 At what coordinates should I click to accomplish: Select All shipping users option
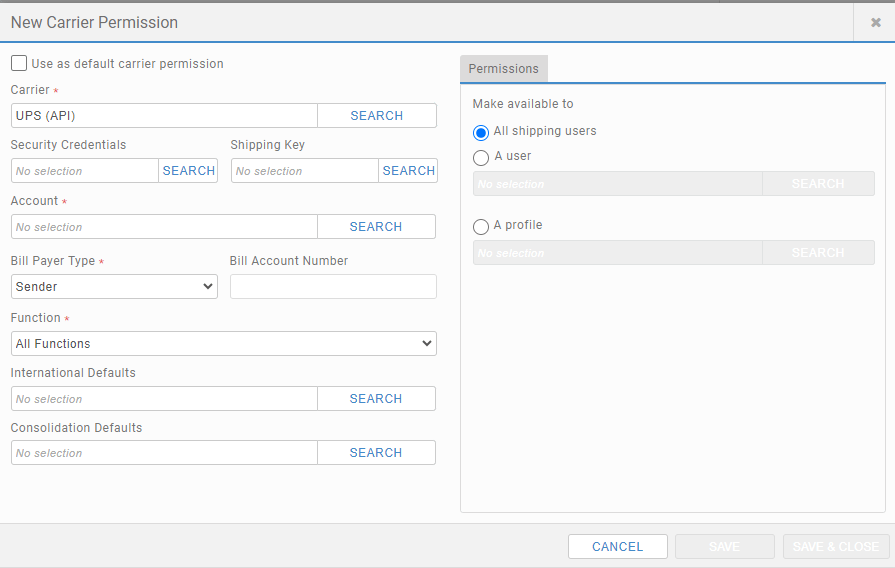pyautogui.click(x=481, y=132)
